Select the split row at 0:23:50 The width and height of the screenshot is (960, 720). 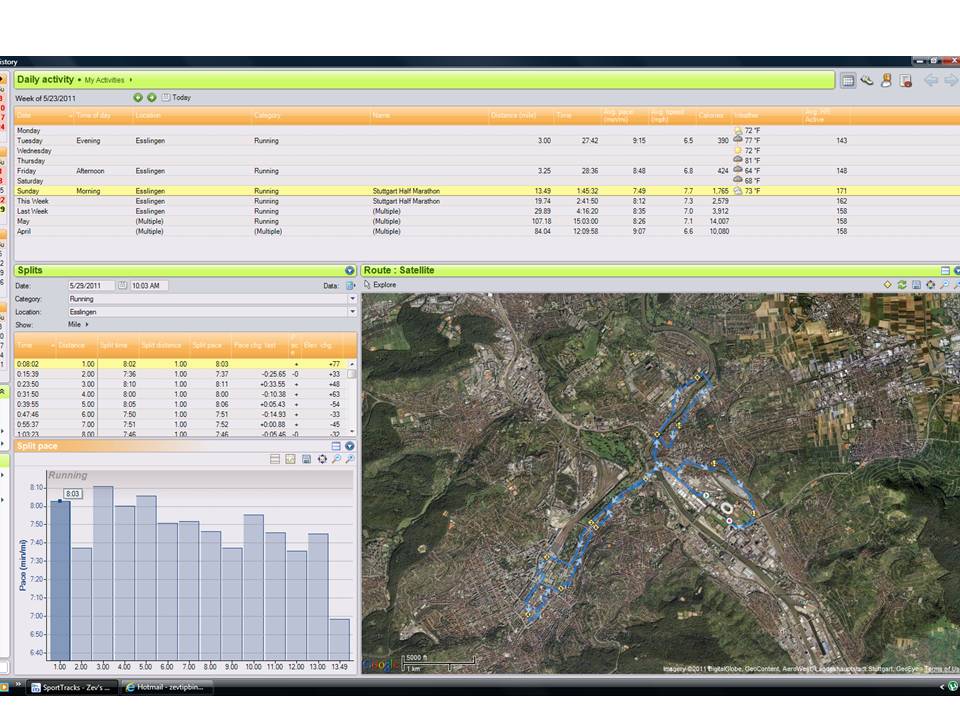pos(181,384)
